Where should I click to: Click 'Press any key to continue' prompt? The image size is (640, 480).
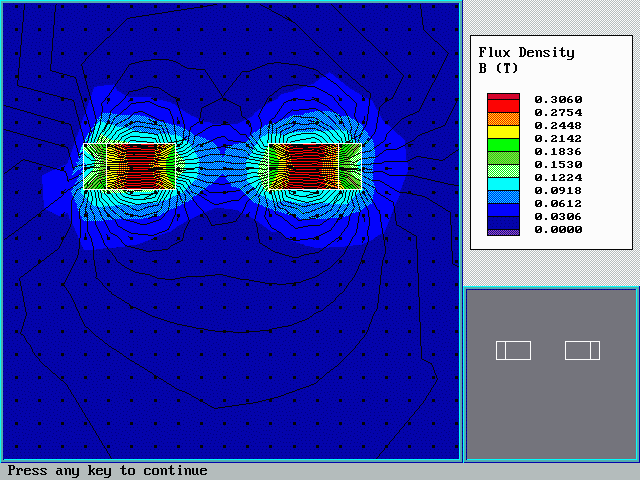(107, 471)
